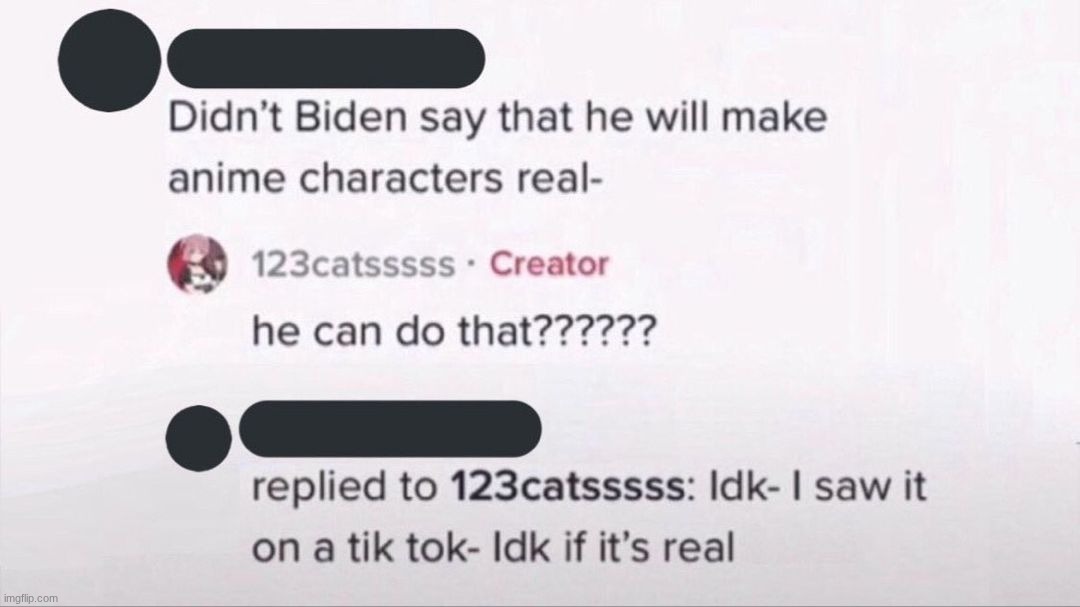Screen dimensions: 1080x607
Task: Visit the 123catsssss username beside Creator
Action: point(353,265)
